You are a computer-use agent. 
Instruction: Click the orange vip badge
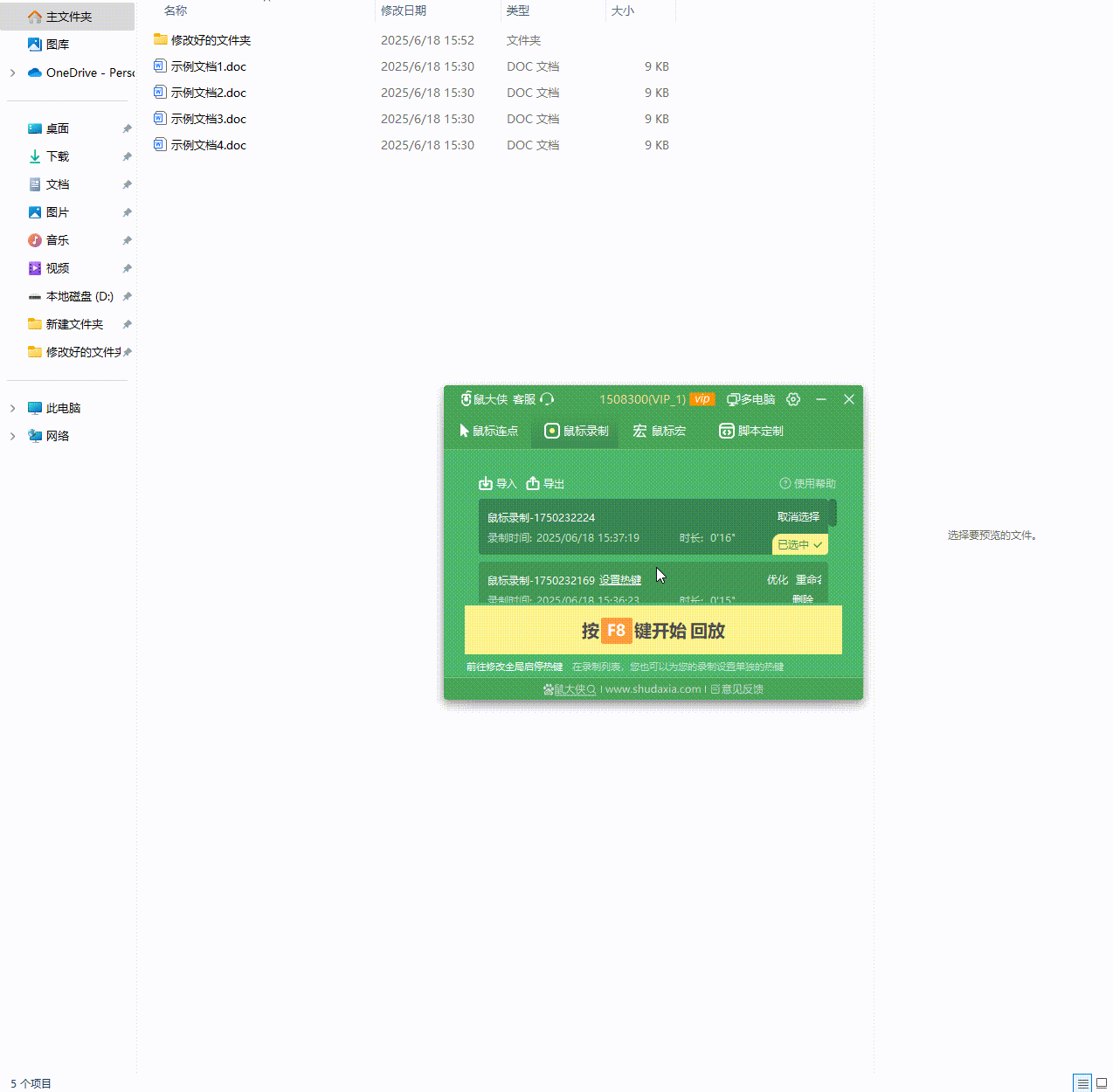point(702,399)
